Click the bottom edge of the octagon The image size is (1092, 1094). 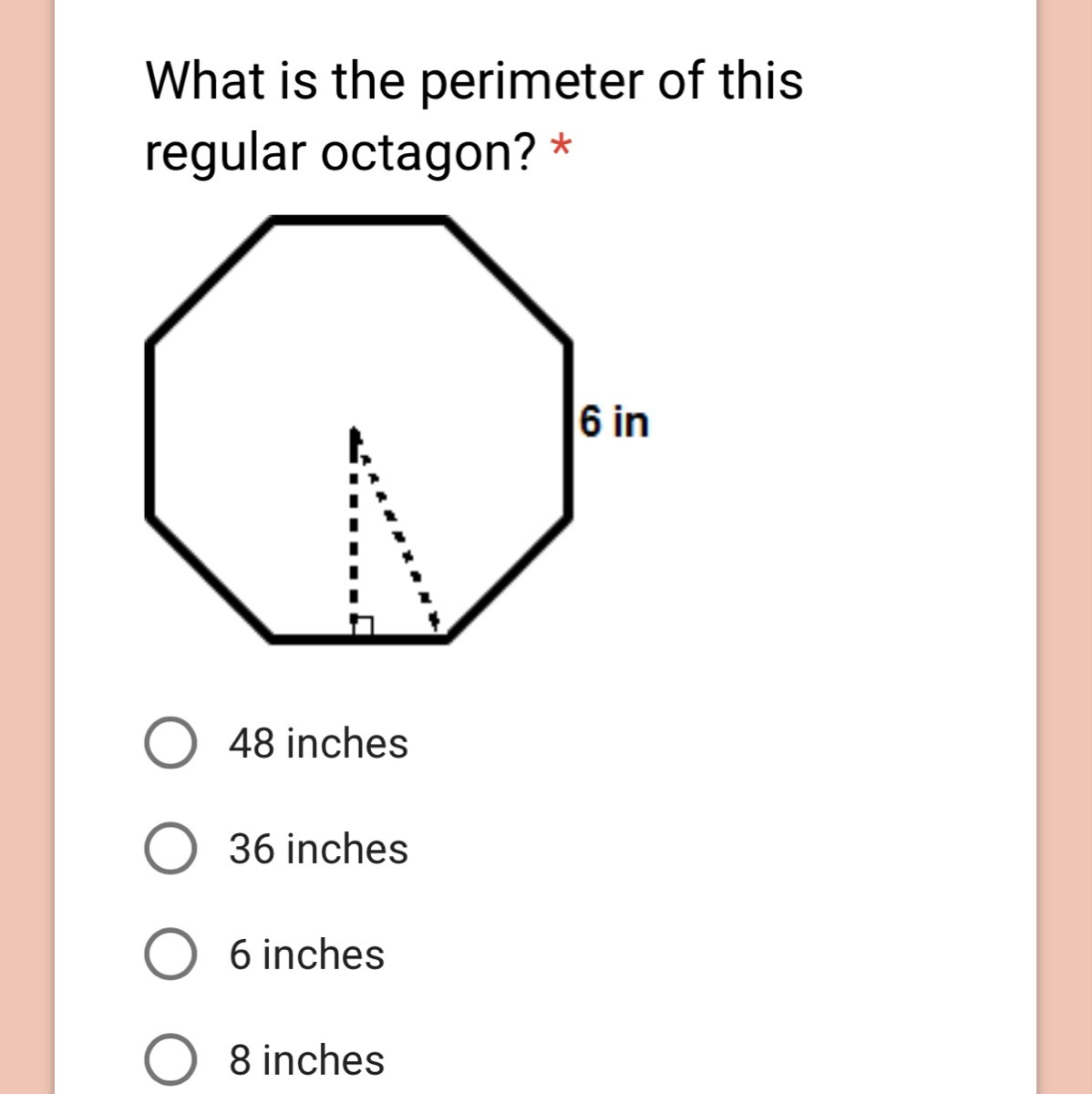tap(359, 638)
